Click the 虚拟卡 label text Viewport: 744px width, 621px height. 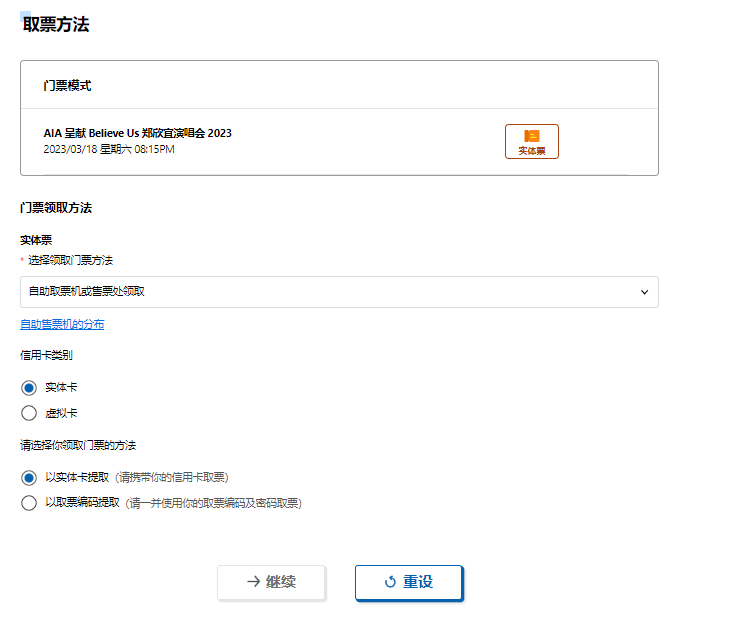click(x=61, y=413)
